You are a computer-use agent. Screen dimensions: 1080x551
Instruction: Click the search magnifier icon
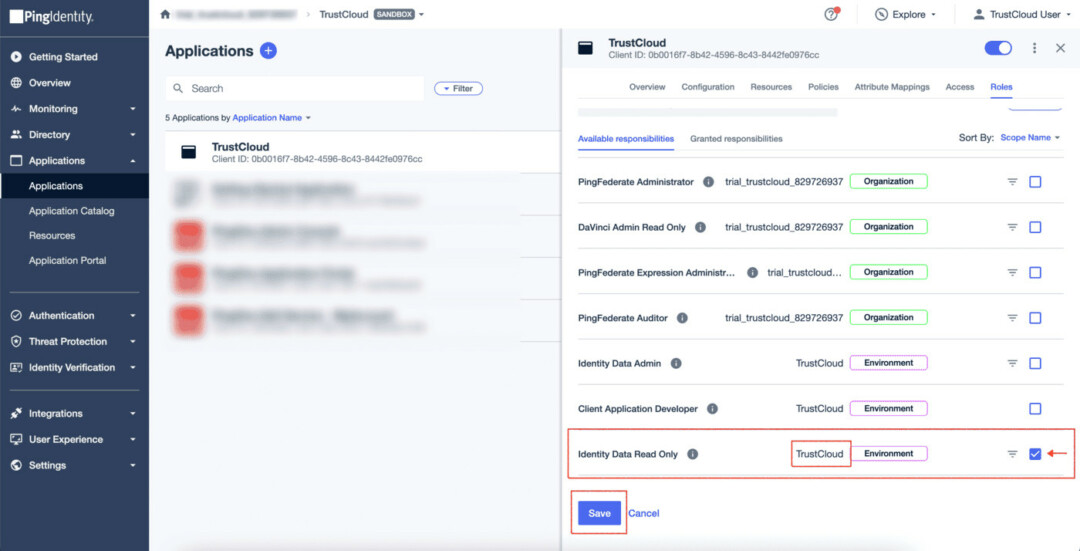click(x=178, y=88)
